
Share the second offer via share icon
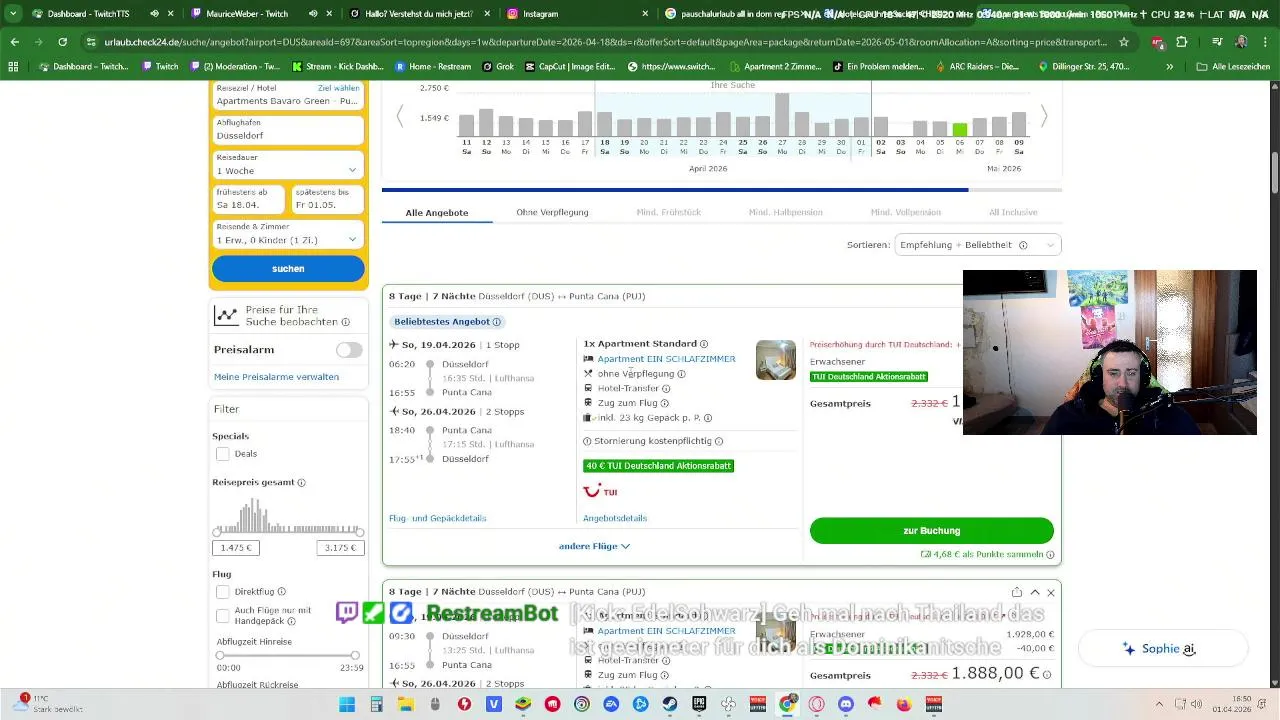pyautogui.click(x=1017, y=592)
